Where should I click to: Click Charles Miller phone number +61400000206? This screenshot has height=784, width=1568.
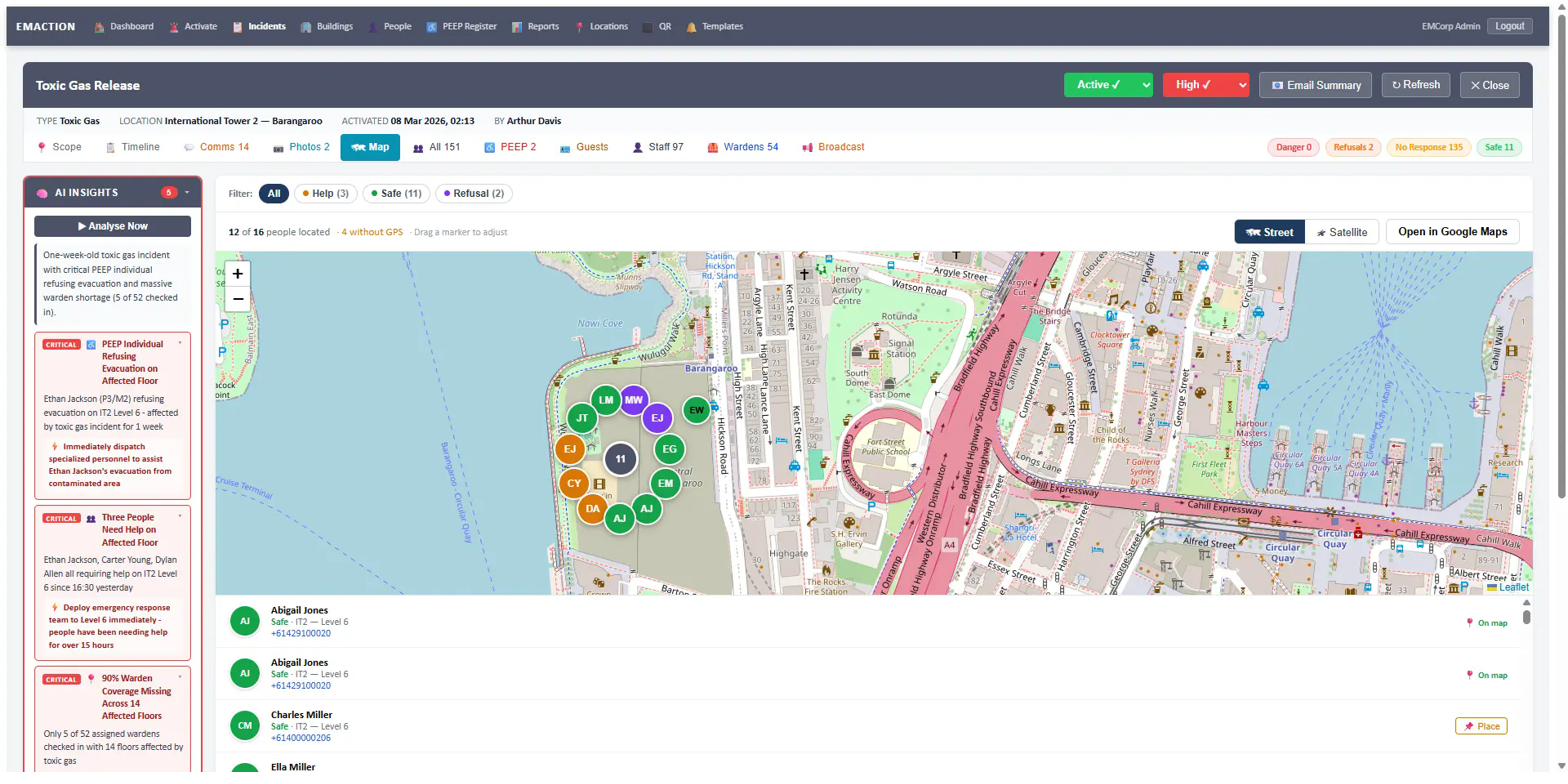click(300, 738)
